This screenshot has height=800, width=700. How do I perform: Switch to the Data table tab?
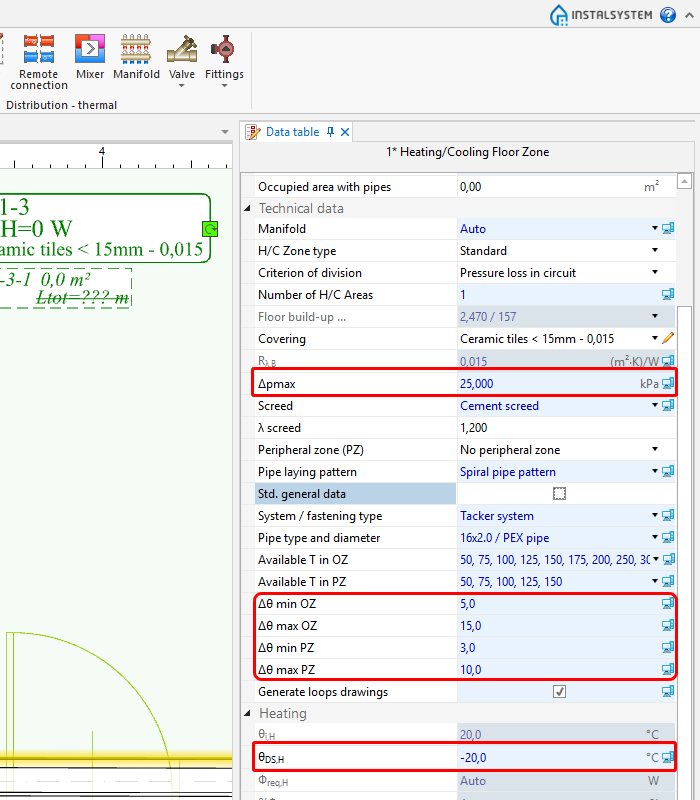pyautogui.click(x=292, y=132)
